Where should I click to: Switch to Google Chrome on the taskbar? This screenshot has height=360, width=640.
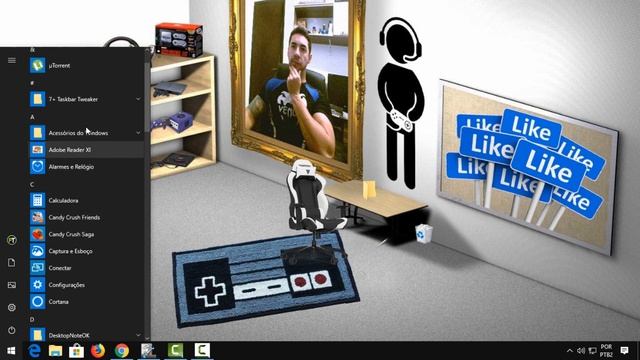point(122,351)
